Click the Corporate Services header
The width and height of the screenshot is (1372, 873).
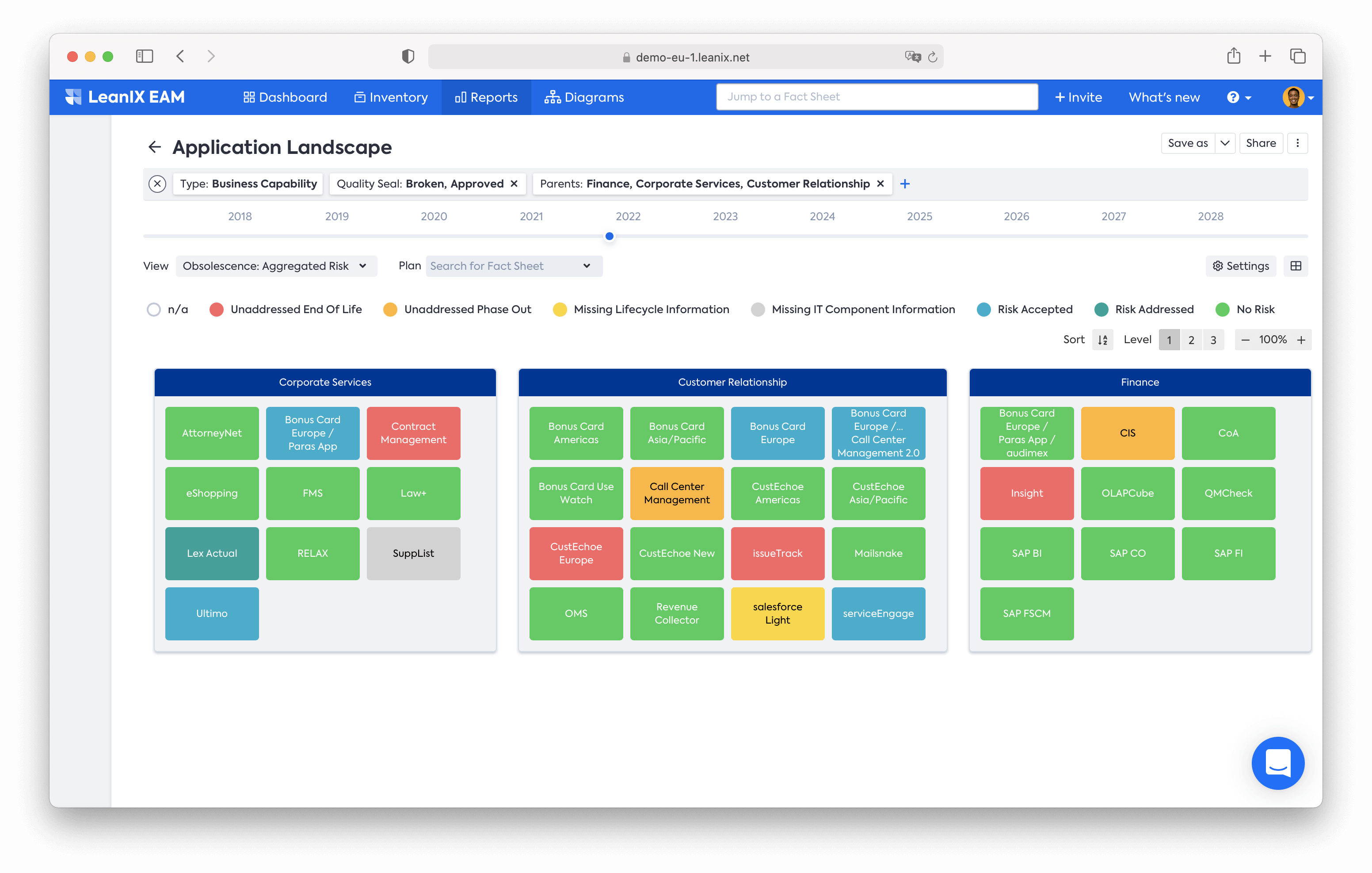(325, 382)
